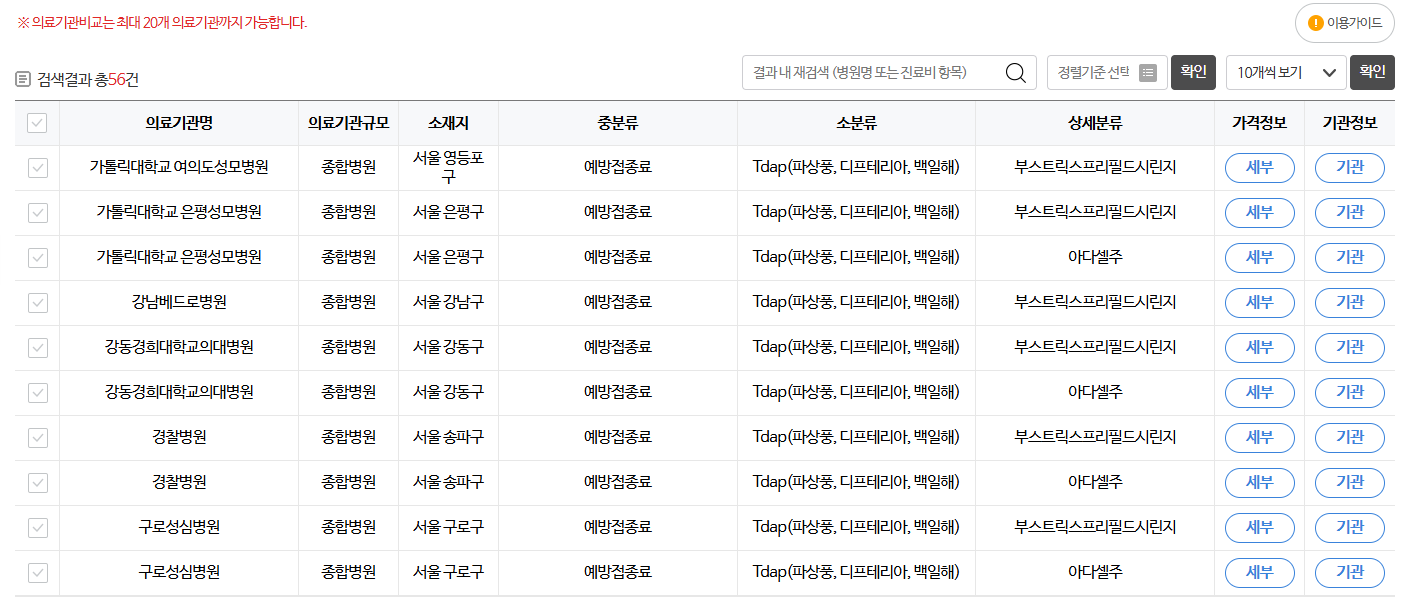This screenshot has width=1410, height=607.
Task: Toggle the select-all checkbox in table header
Action: pos(37,123)
